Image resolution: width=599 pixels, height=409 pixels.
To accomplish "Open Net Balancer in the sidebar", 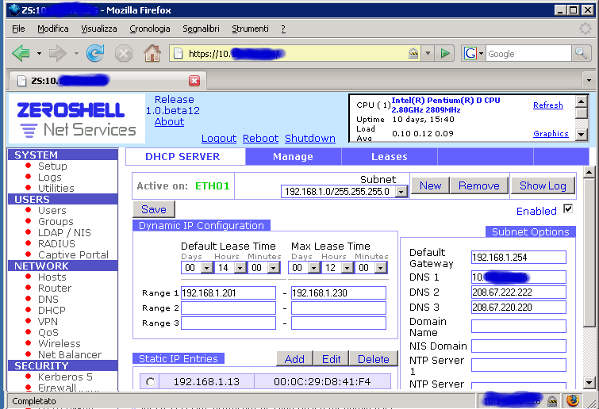I will tap(70, 355).
